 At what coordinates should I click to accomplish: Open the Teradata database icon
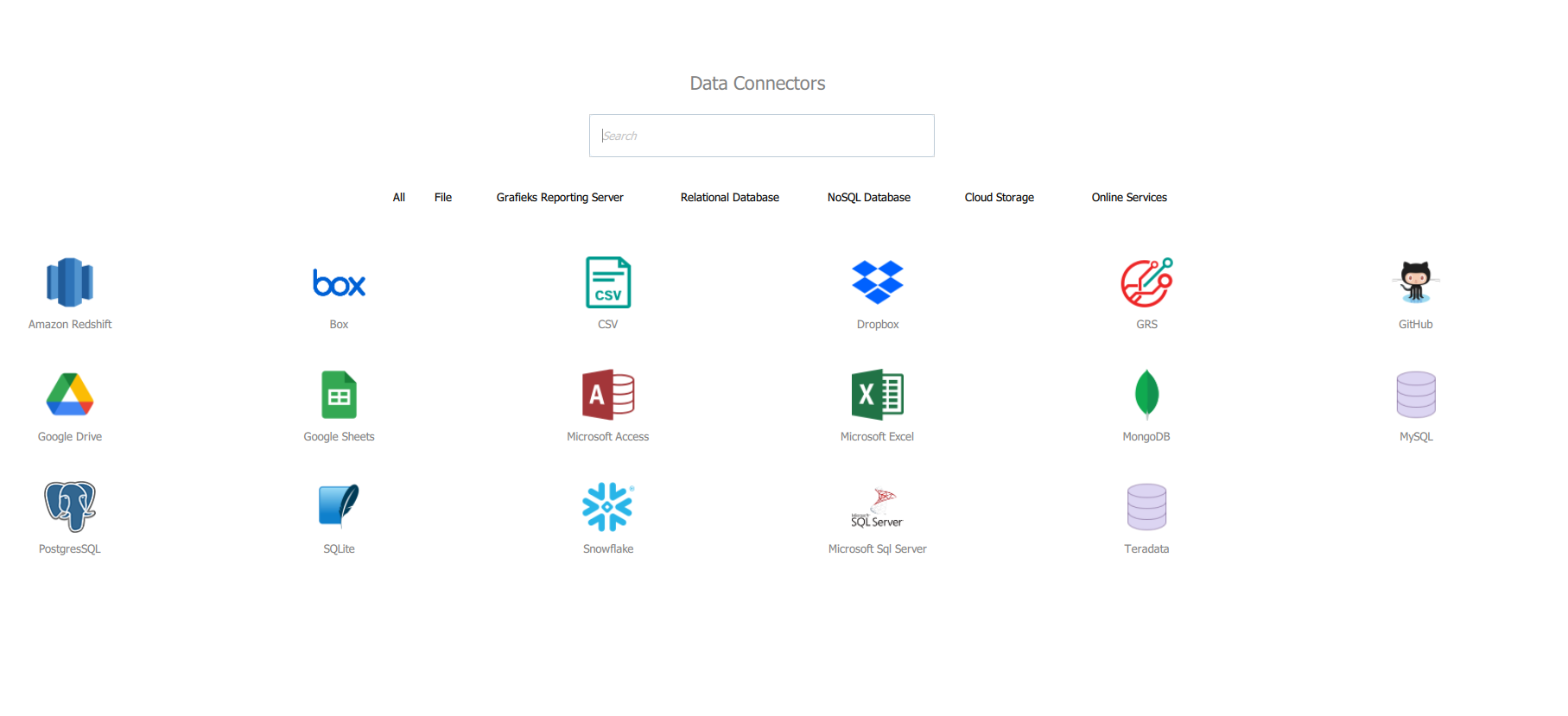pos(1146,507)
